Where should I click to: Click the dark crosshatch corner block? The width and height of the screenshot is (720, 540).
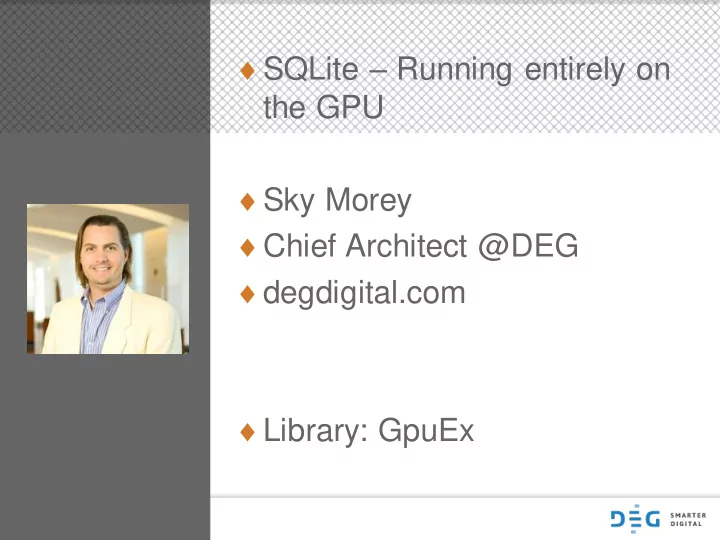click(105, 67)
